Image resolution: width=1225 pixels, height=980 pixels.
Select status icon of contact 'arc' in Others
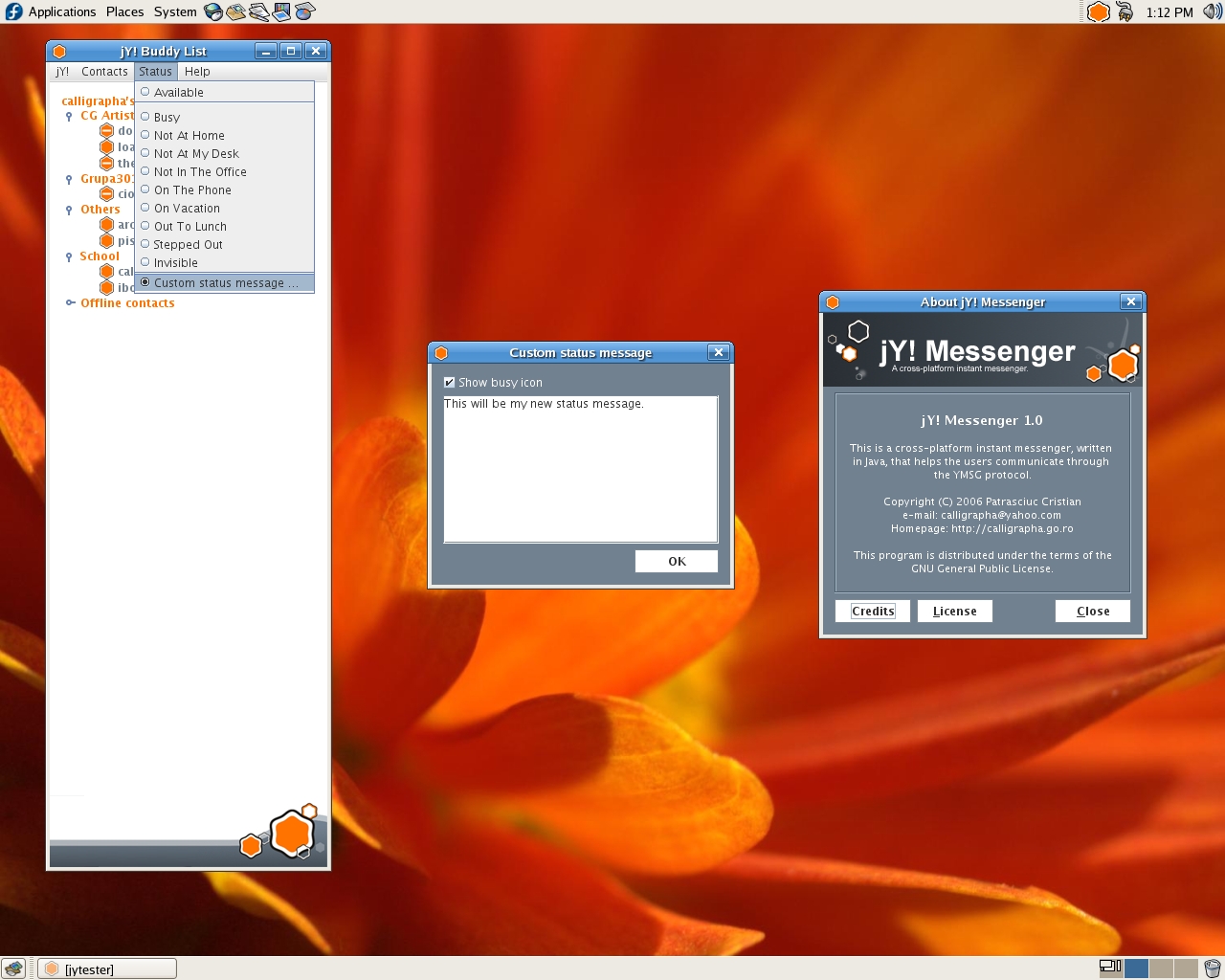[x=107, y=225]
